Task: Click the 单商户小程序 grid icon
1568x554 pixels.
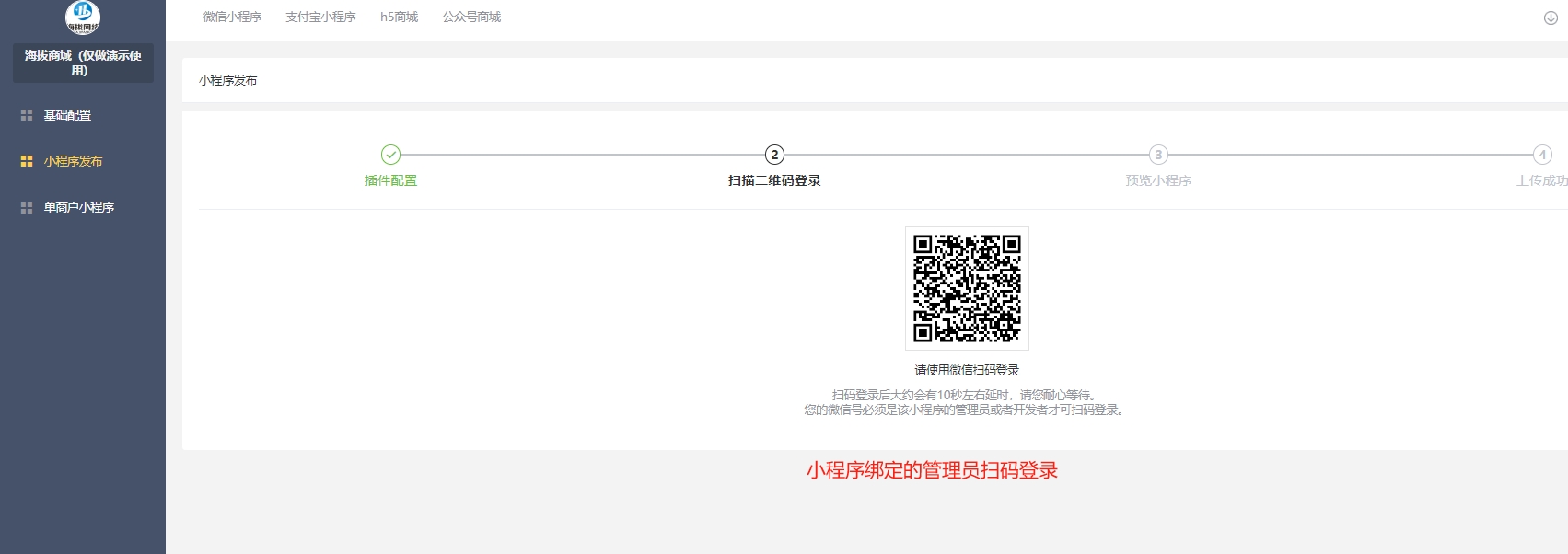Action: coord(27,208)
